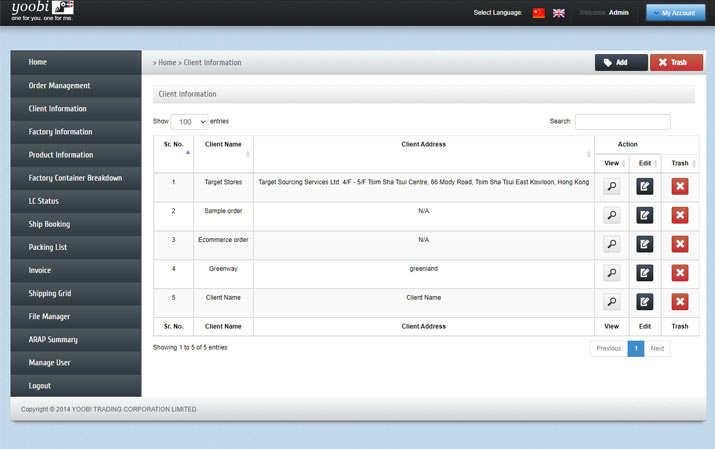715x449 pixels.
Task: View details of the Client Name row
Action: point(612,302)
